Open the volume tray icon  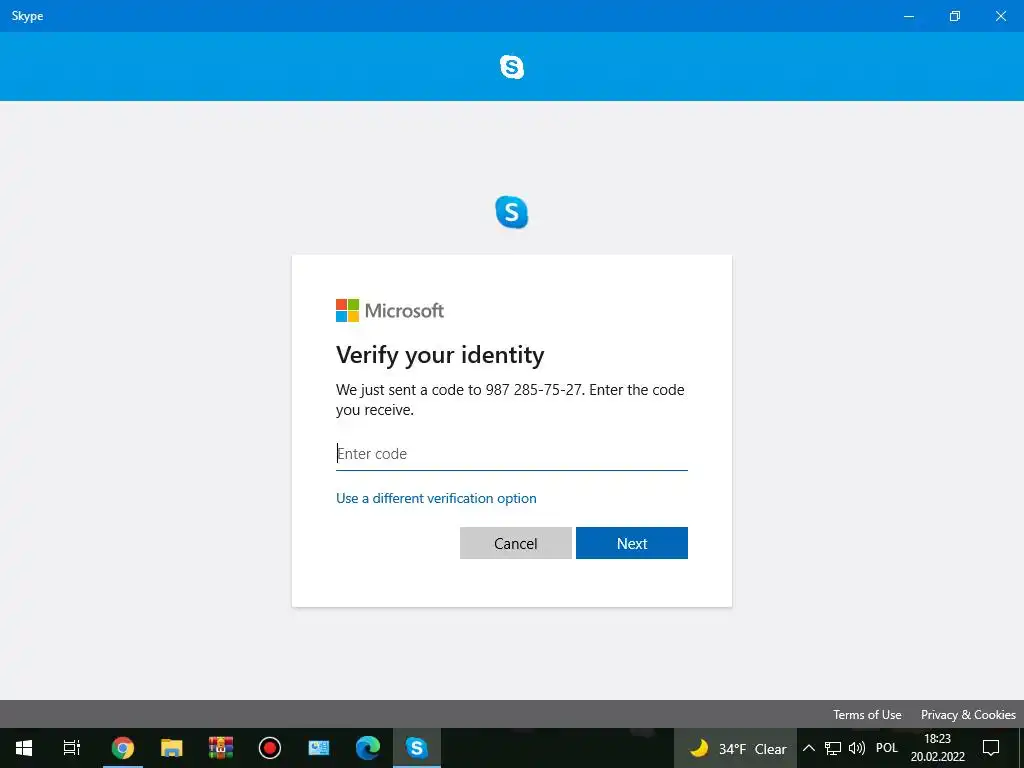(856, 748)
